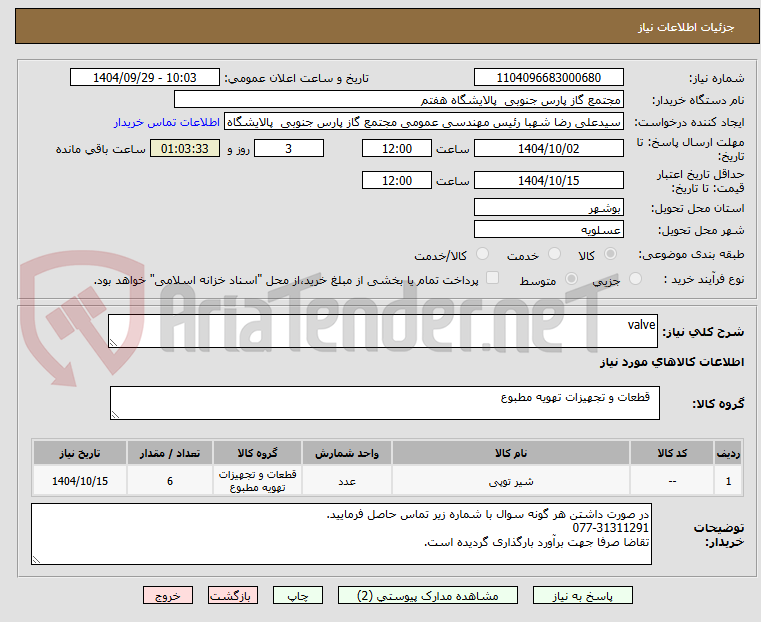
Task: Select the جزیی purchase type radio
Action: click(x=635, y=279)
